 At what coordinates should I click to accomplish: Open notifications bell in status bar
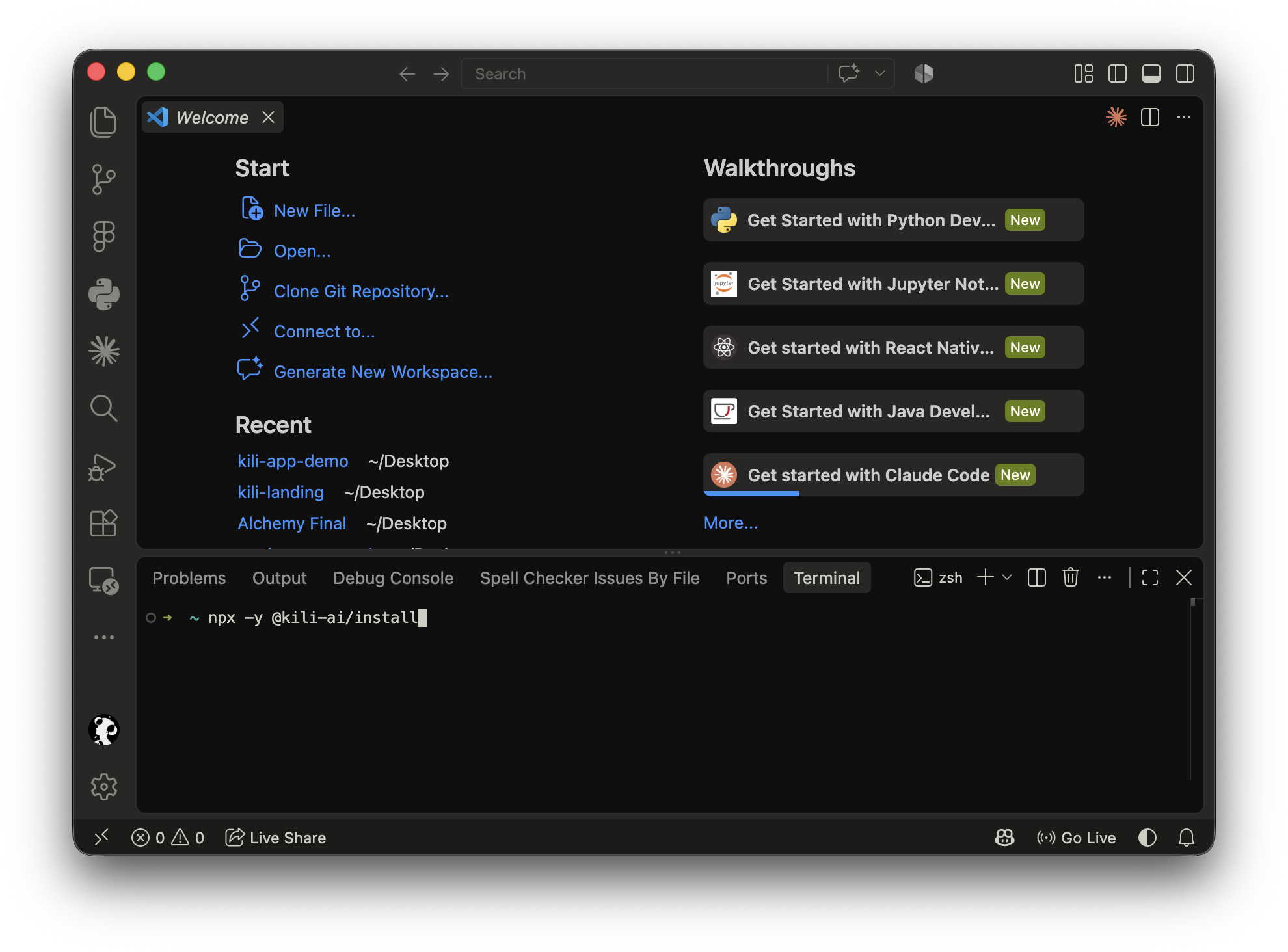[x=1187, y=838]
